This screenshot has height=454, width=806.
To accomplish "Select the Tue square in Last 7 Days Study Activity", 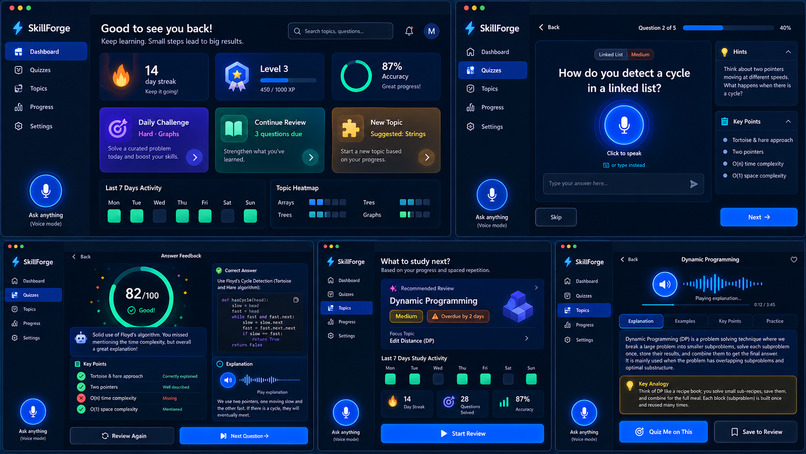I will point(414,379).
